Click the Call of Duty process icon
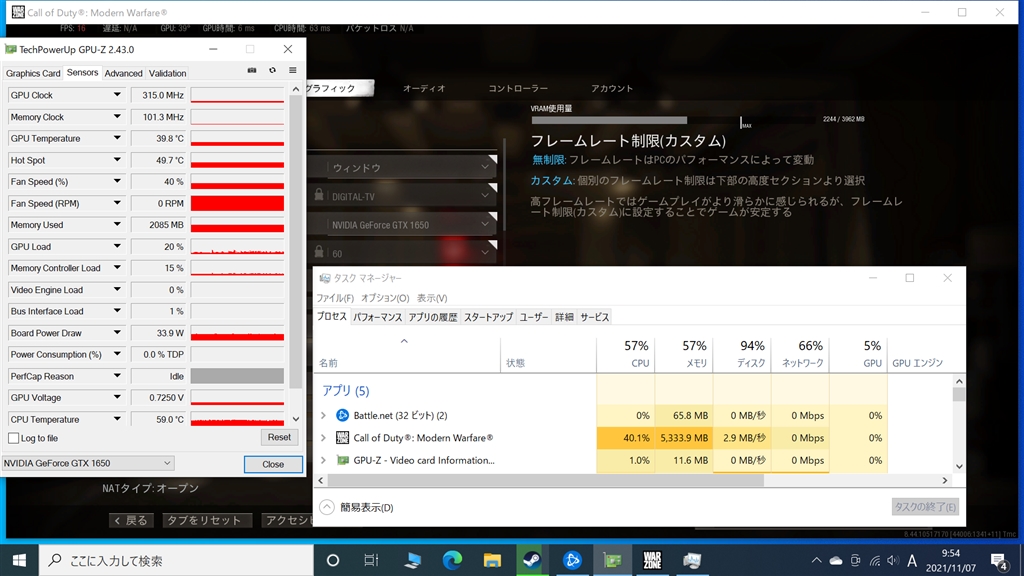Screen dimensions: 1024x576 342,438
